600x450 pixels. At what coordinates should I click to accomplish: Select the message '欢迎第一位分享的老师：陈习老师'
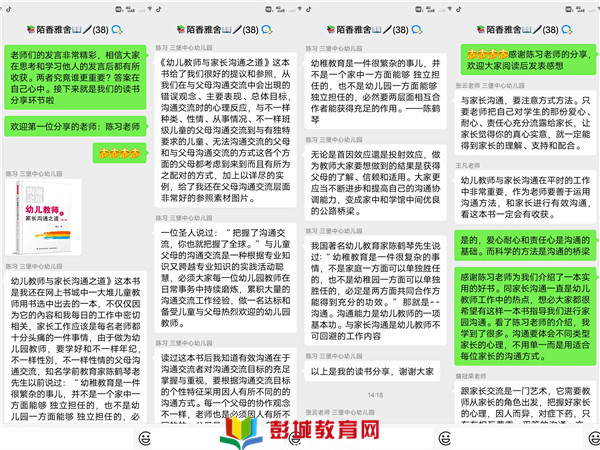pos(75,126)
